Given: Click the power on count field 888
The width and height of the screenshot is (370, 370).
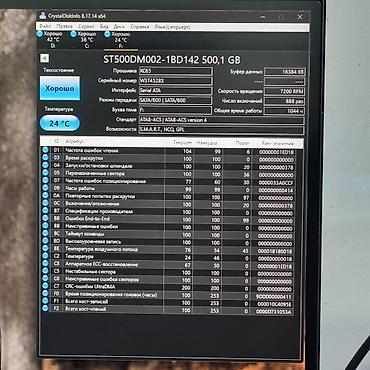Looking at the screenshot, I should (x=285, y=101).
